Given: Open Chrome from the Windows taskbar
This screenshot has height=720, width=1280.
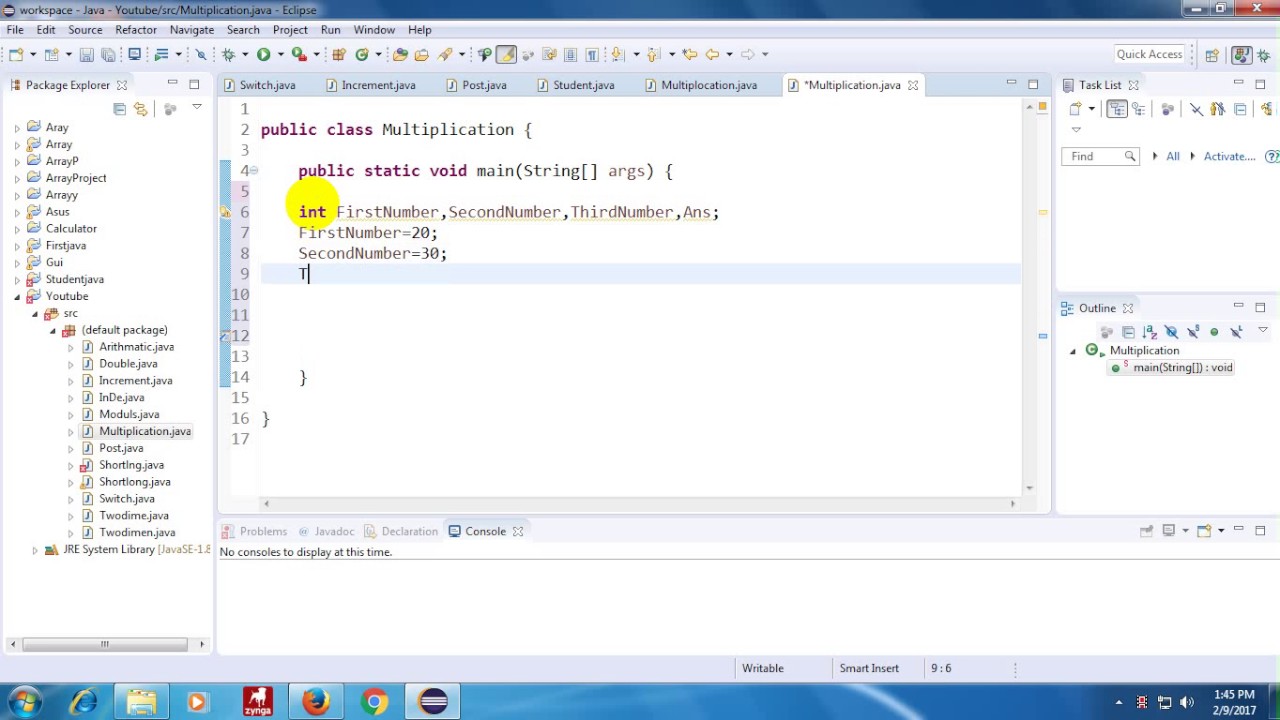Looking at the screenshot, I should [374, 702].
